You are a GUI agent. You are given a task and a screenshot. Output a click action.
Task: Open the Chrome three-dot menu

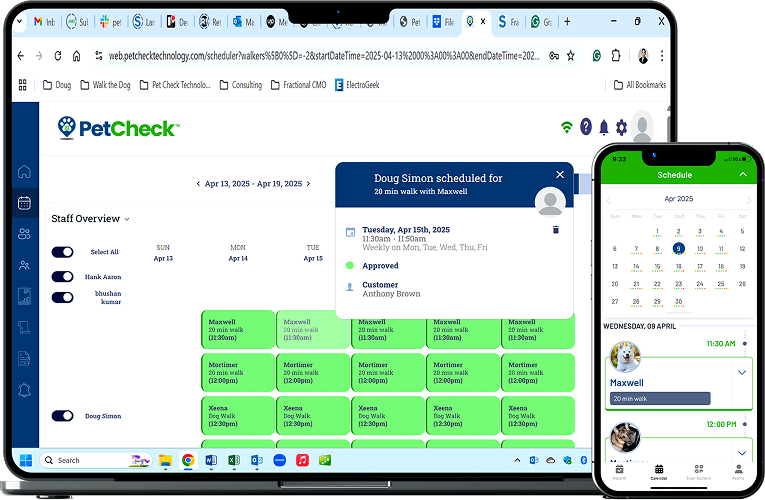point(662,56)
